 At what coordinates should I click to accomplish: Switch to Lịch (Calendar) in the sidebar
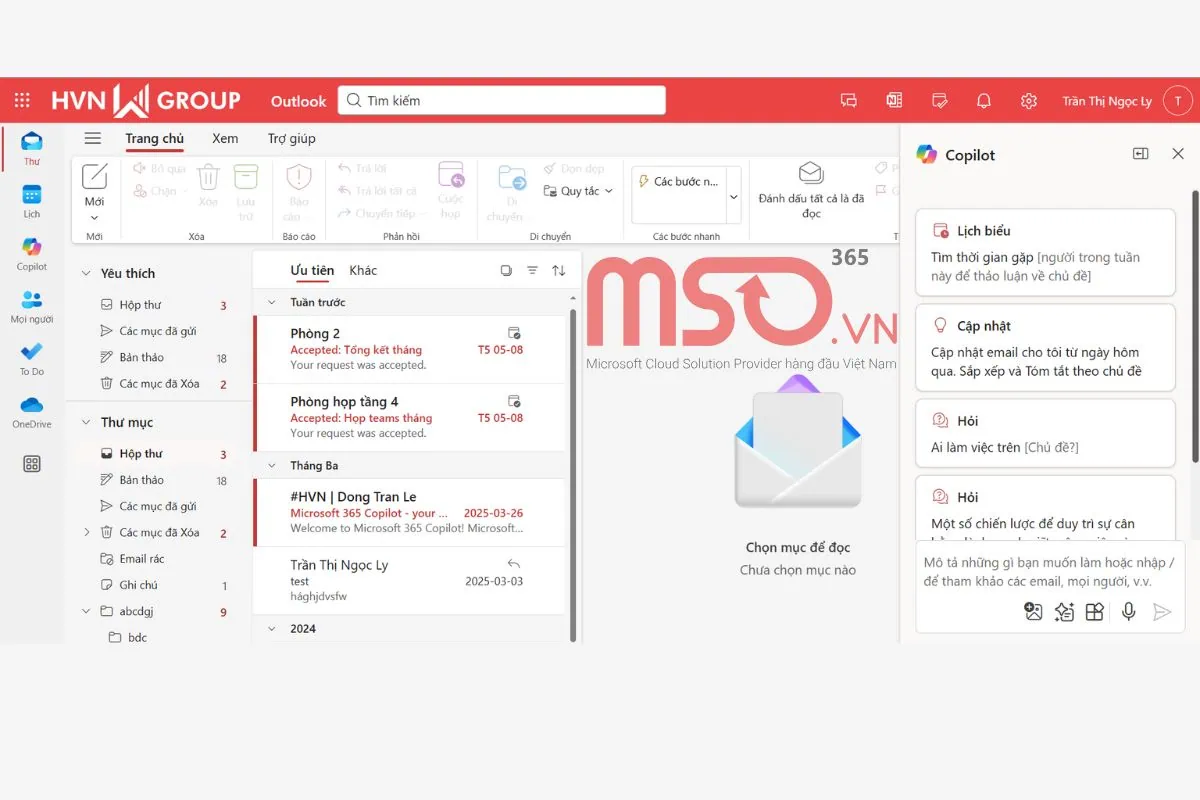[x=31, y=196]
